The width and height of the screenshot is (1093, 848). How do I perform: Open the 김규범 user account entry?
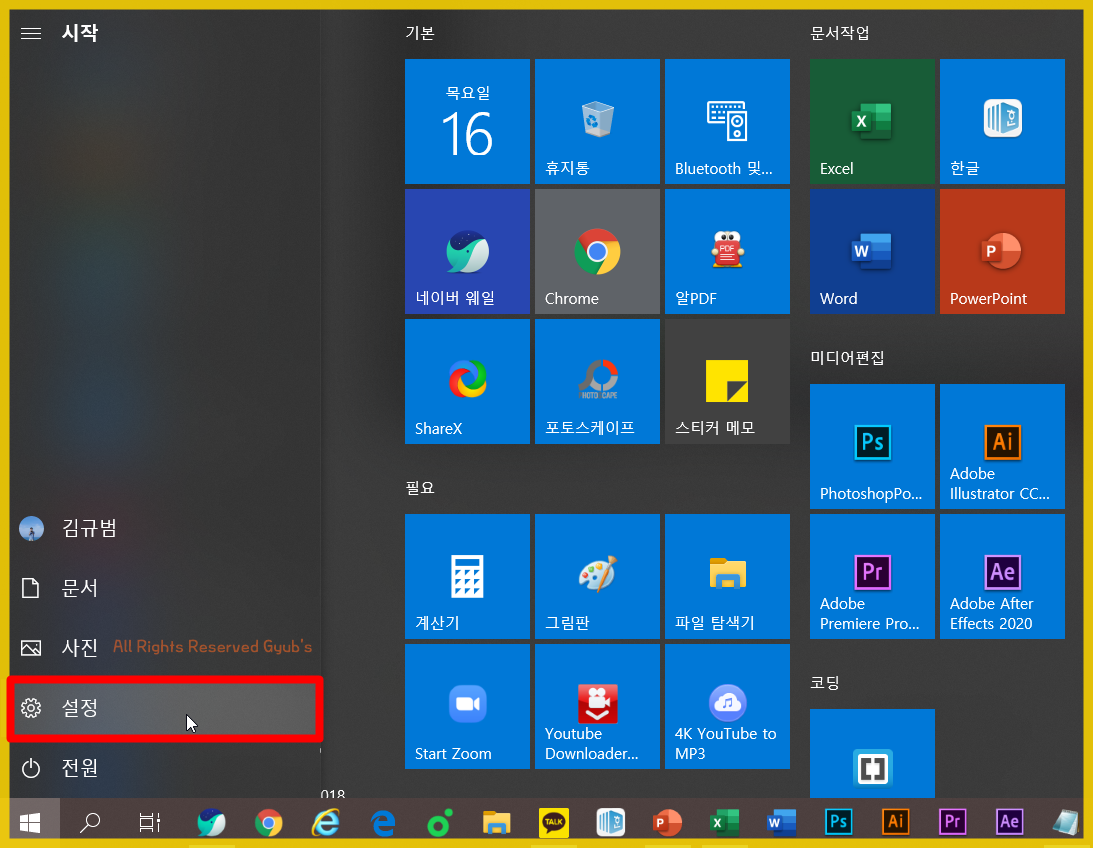tap(165, 529)
